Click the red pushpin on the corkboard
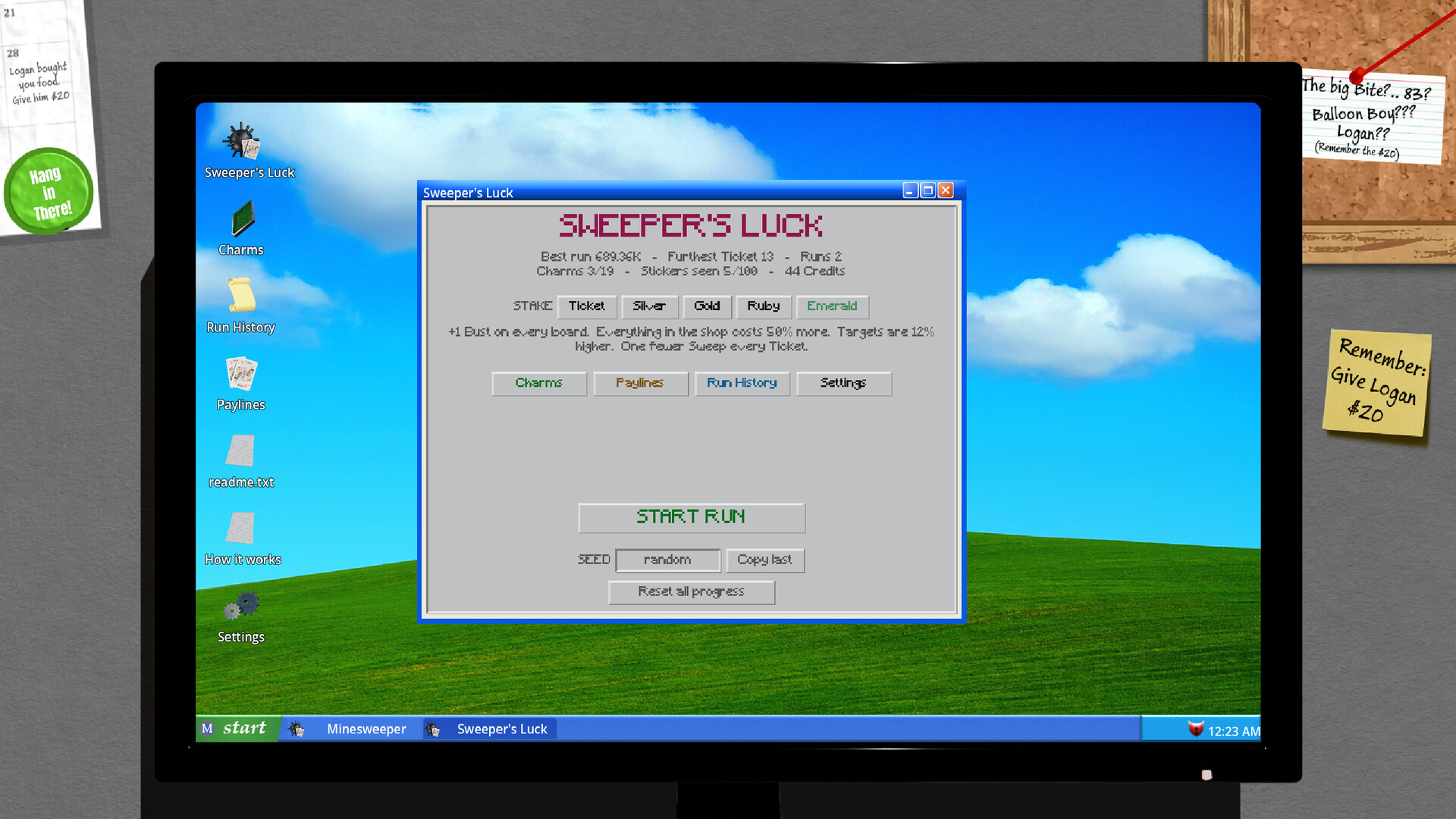 pyautogui.click(x=1357, y=75)
